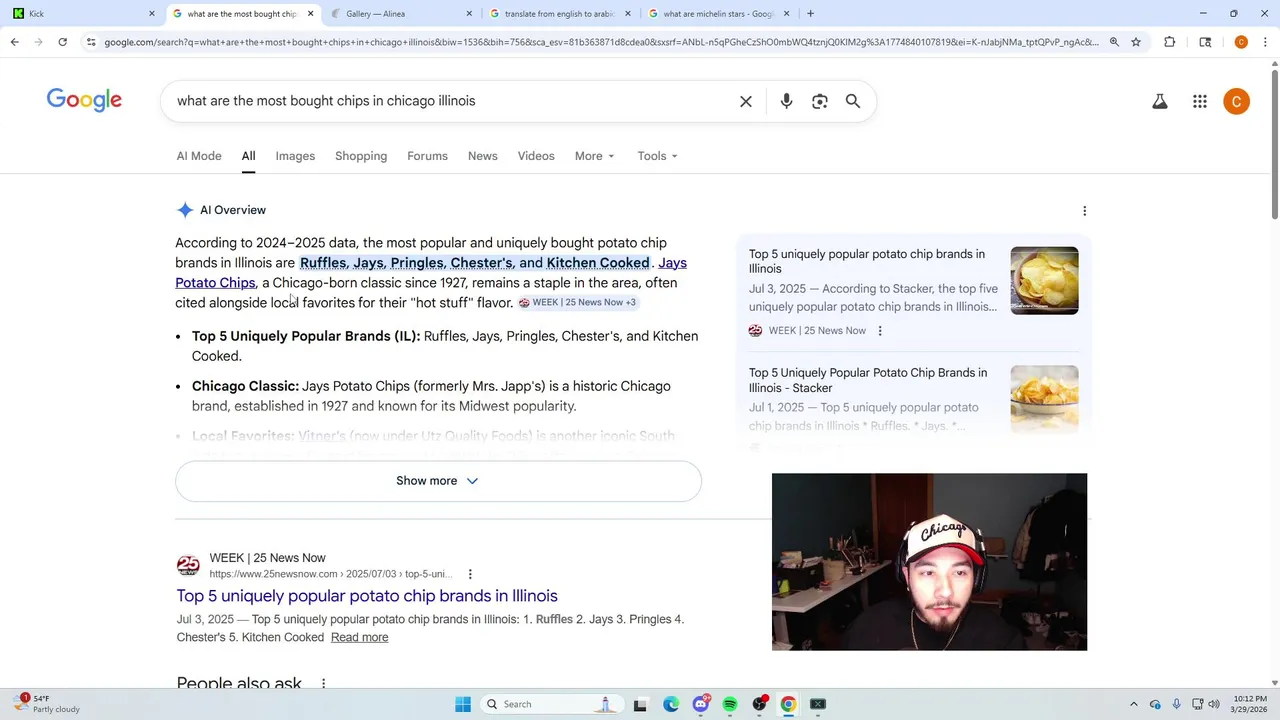Image resolution: width=1280 pixels, height=720 pixels.
Task: Open more options for 25newsnow.com result
Action: pyautogui.click(x=470, y=574)
